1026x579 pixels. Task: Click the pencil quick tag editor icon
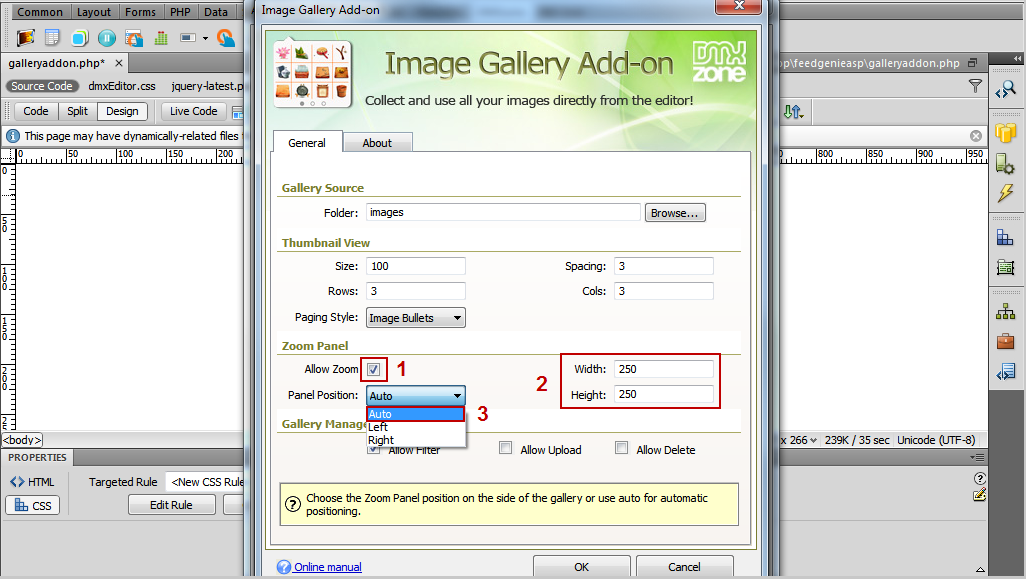tap(980, 495)
